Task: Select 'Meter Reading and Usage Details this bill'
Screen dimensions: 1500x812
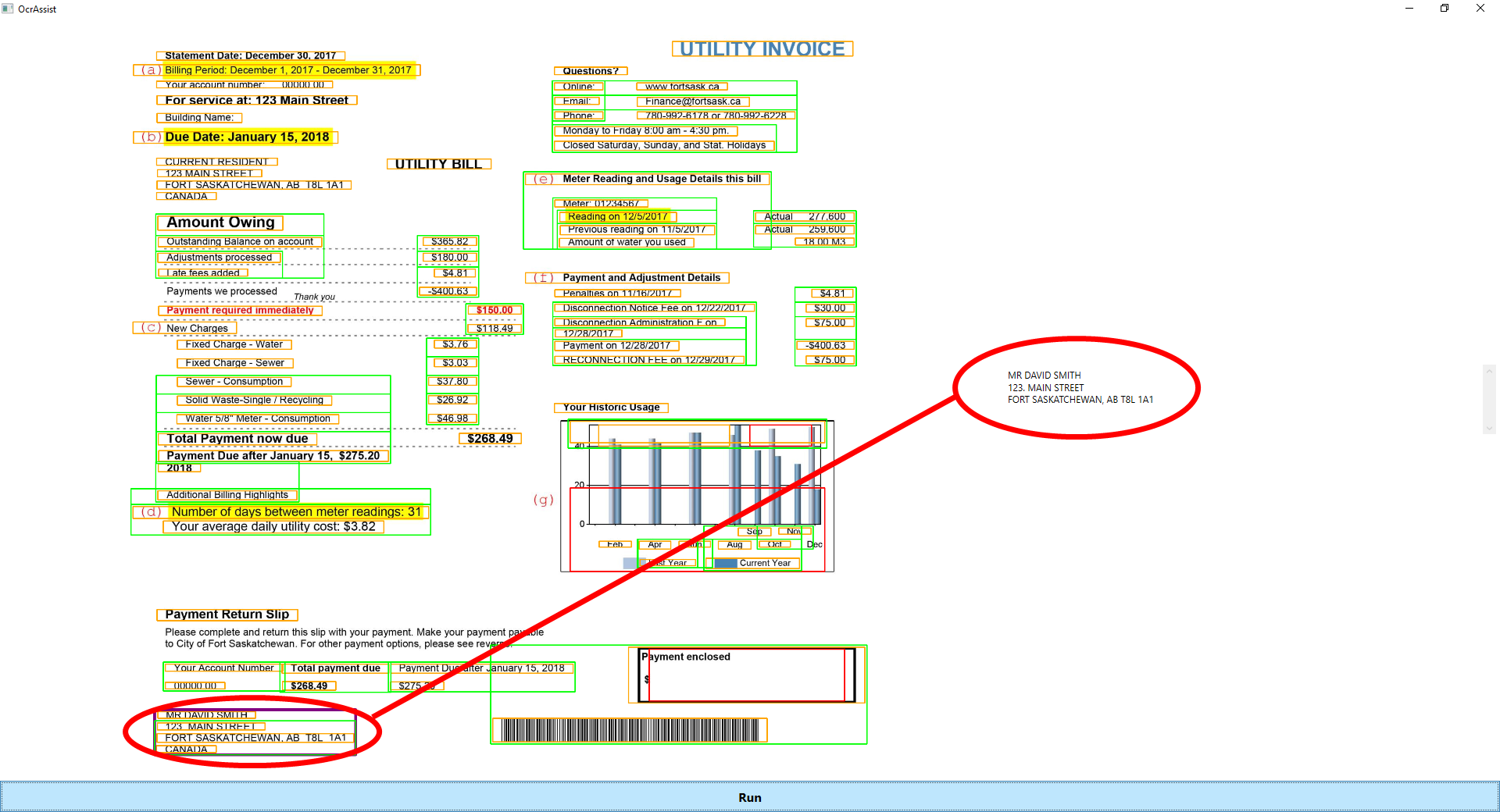Action: pyautogui.click(x=662, y=179)
